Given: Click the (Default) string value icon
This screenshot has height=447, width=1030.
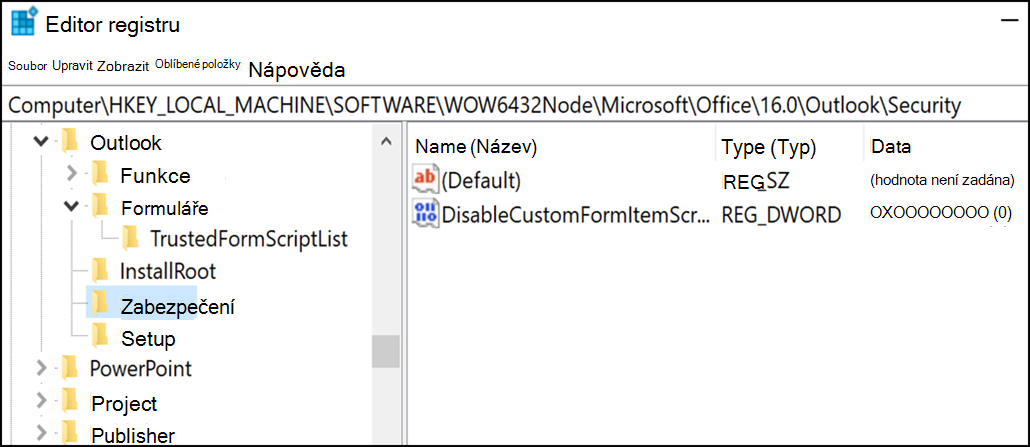Looking at the screenshot, I should (x=425, y=180).
